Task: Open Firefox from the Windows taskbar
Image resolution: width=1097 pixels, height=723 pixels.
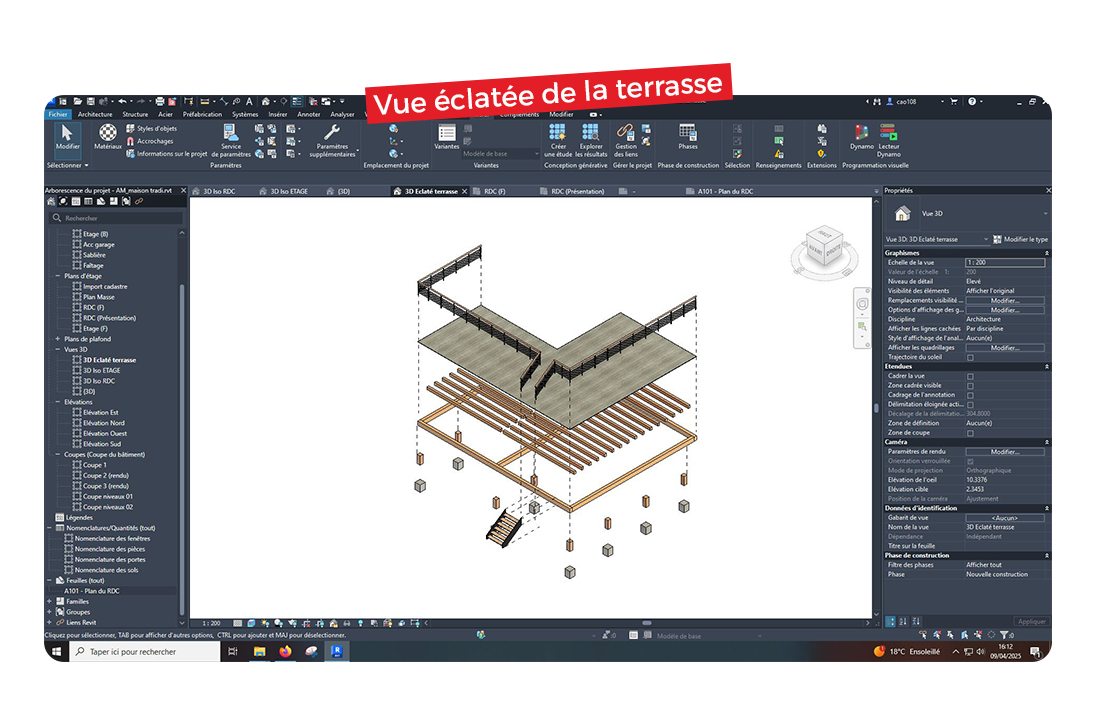Action: coord(285,652)
